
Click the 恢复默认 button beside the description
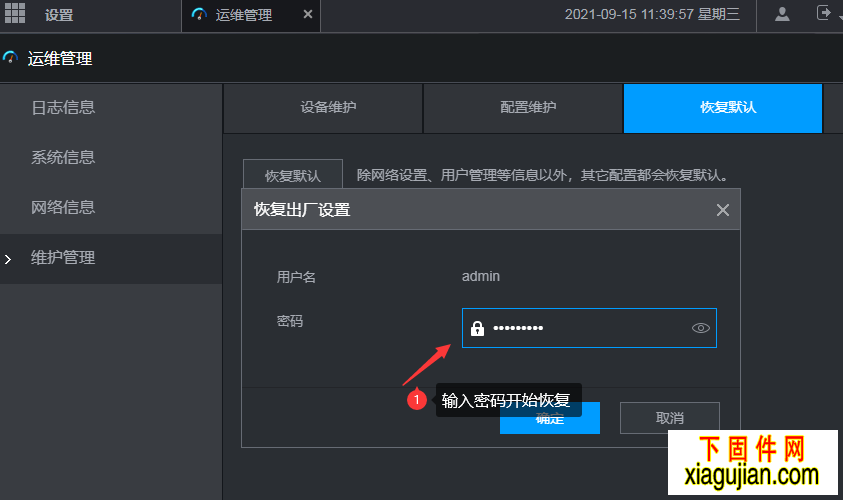(293, 174)
